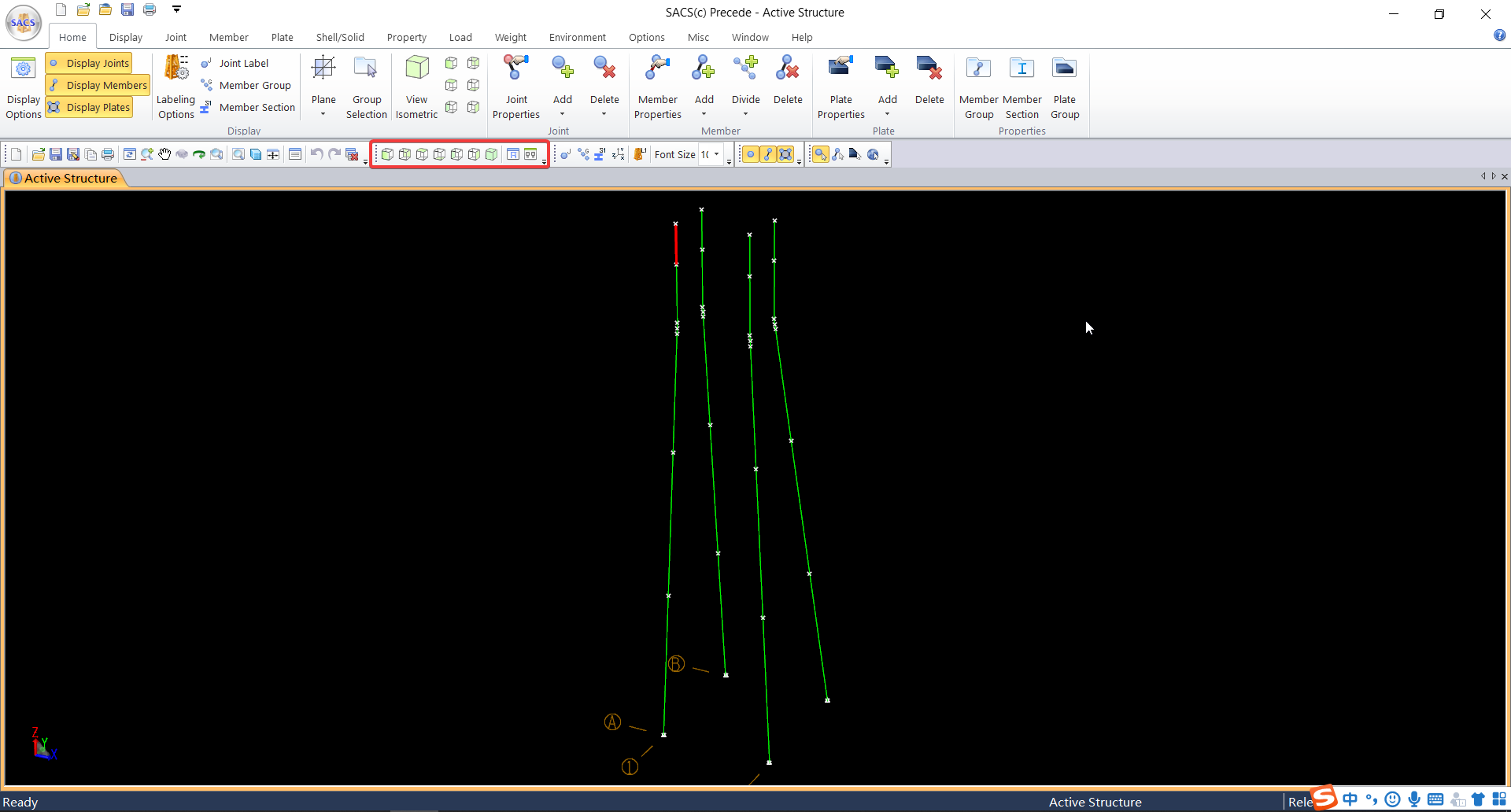Viewport: 1511px width, 812px height.
Task: Toggle Display Plates
Action: (89, 107)
